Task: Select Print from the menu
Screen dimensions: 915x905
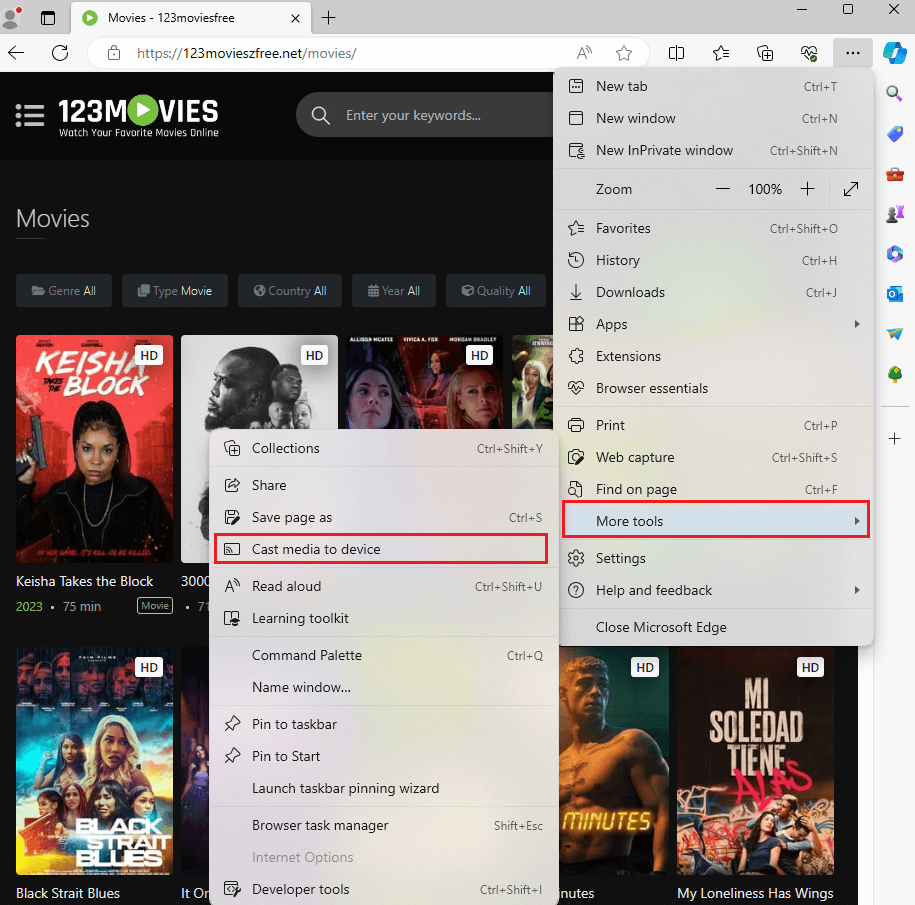Action: (x=714, y=425)
